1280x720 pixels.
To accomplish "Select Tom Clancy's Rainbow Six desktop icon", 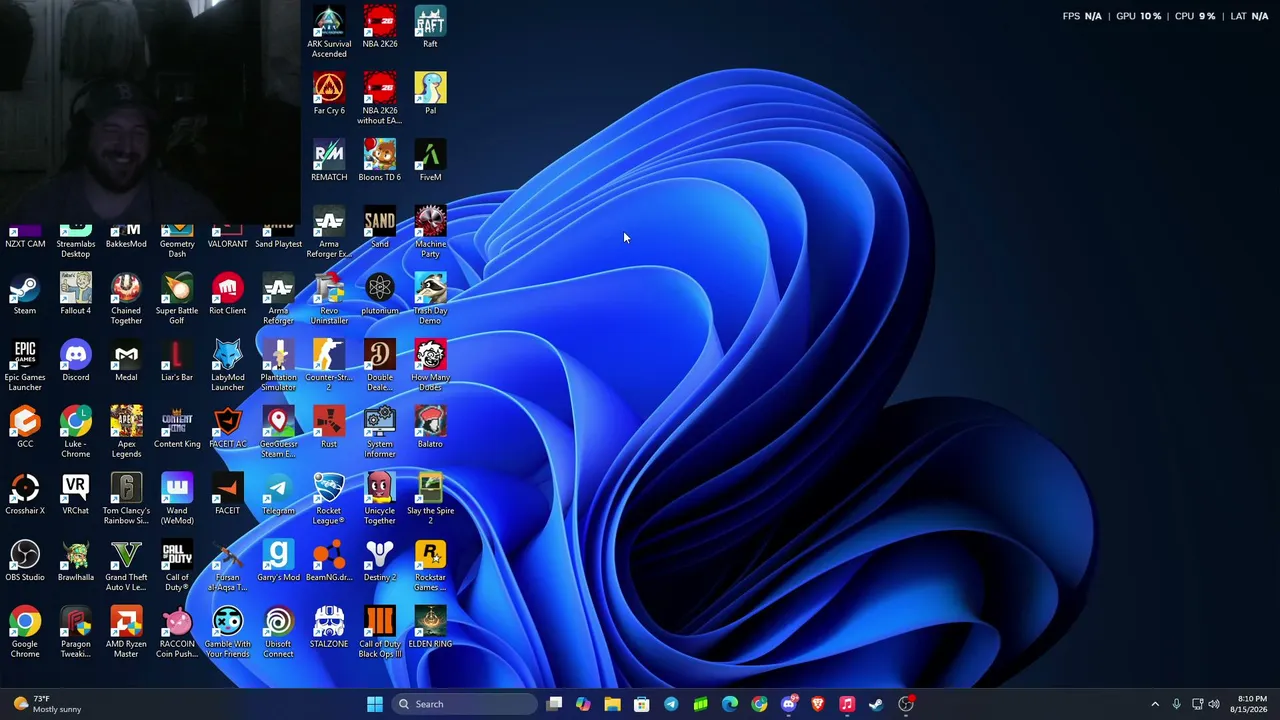I will [126, 499].
